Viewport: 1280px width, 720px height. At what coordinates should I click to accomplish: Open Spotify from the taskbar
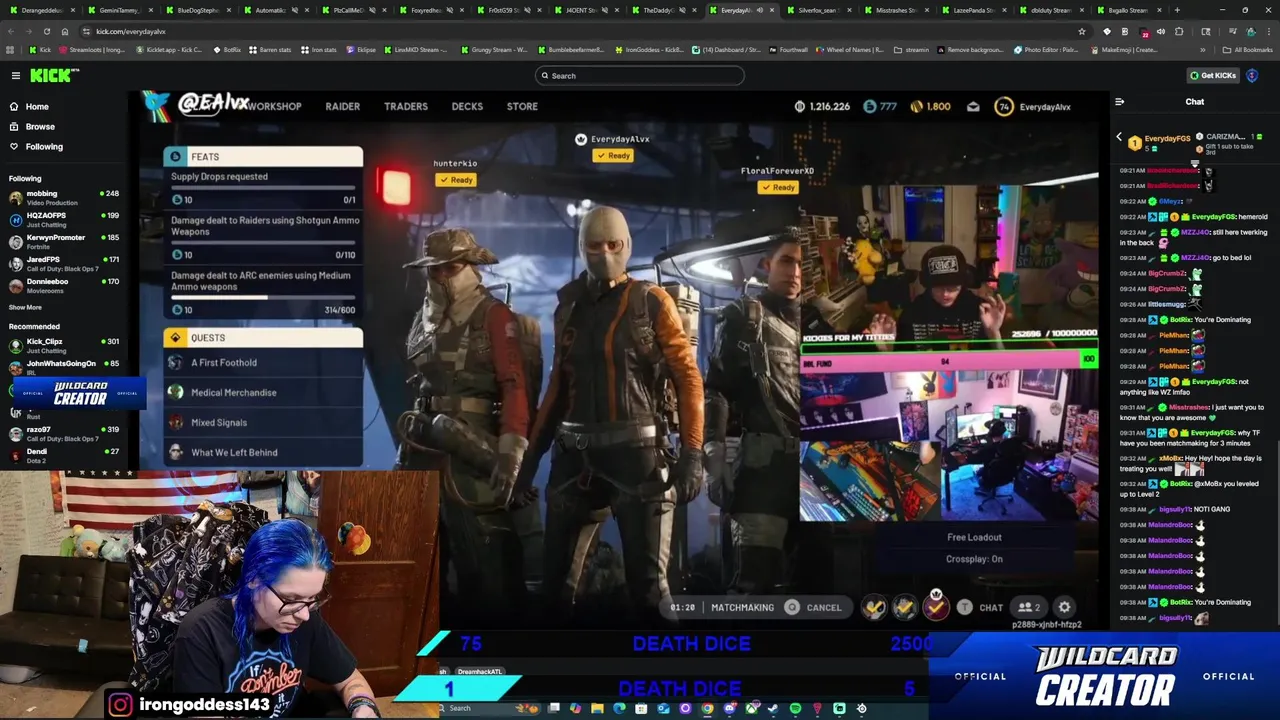coord(795,708)
